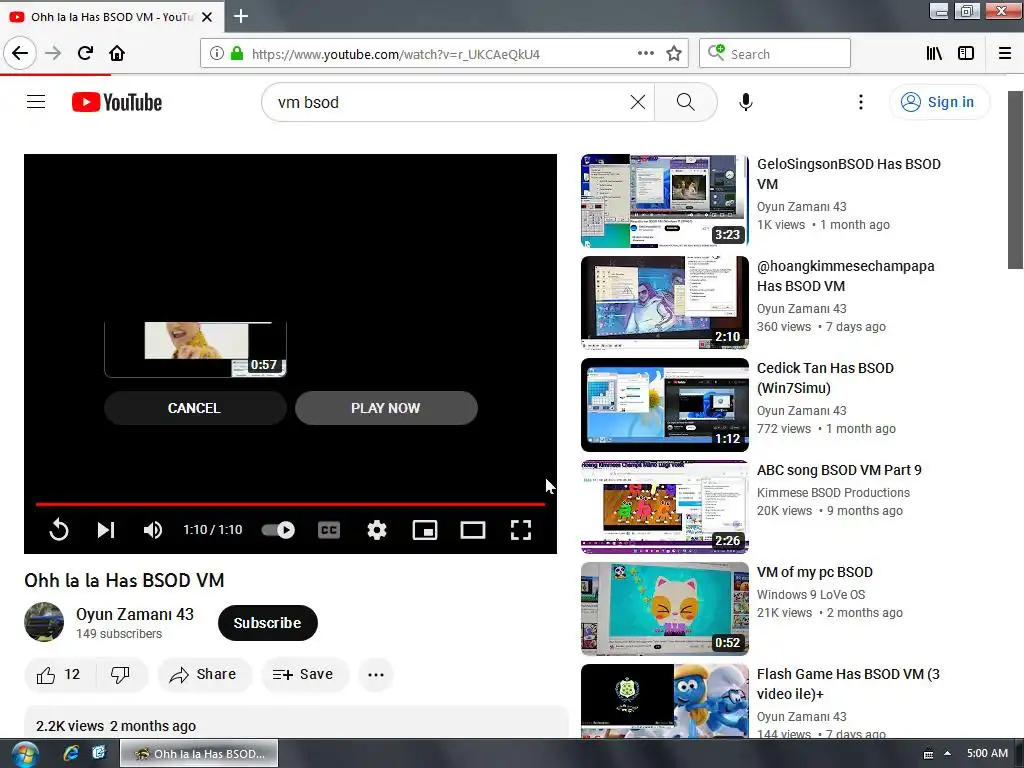Select the Ohh la la Has BSOD VM tab
The image size is (1024, 768).
coord(112,17)
